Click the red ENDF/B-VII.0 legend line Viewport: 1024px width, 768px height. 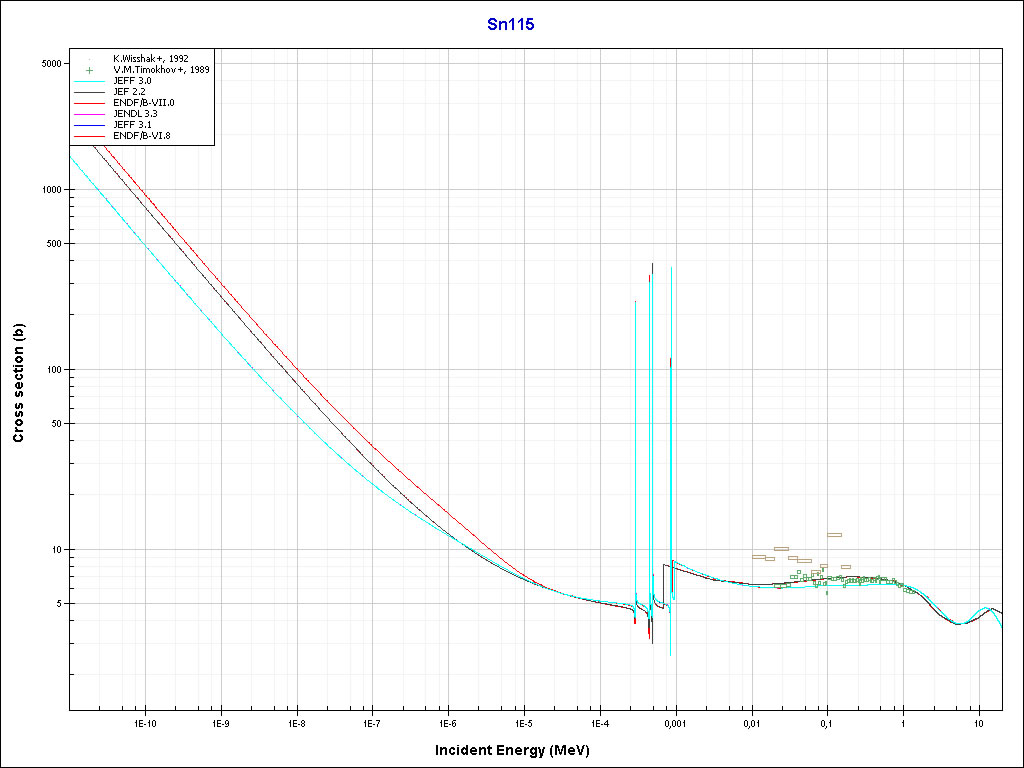(91, 103)
